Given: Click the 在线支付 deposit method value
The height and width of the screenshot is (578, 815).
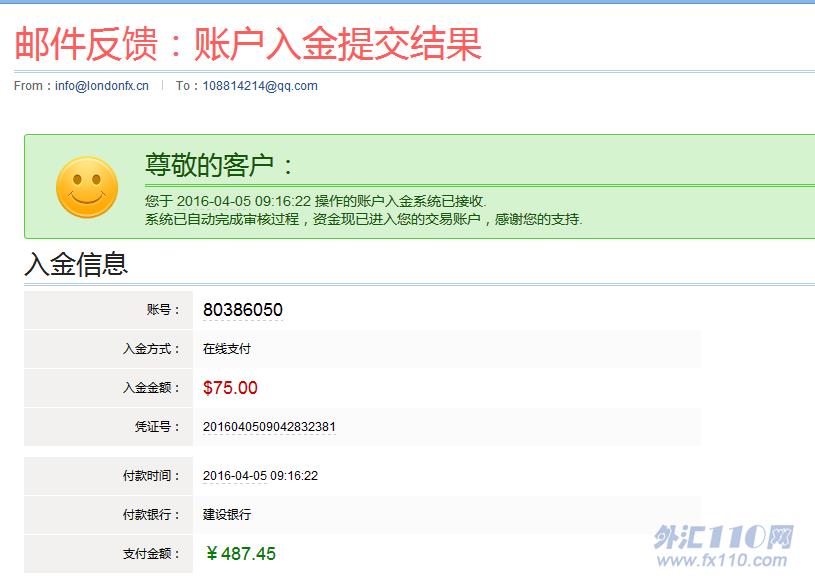Looking at the screenshot, I should point(227,349).
